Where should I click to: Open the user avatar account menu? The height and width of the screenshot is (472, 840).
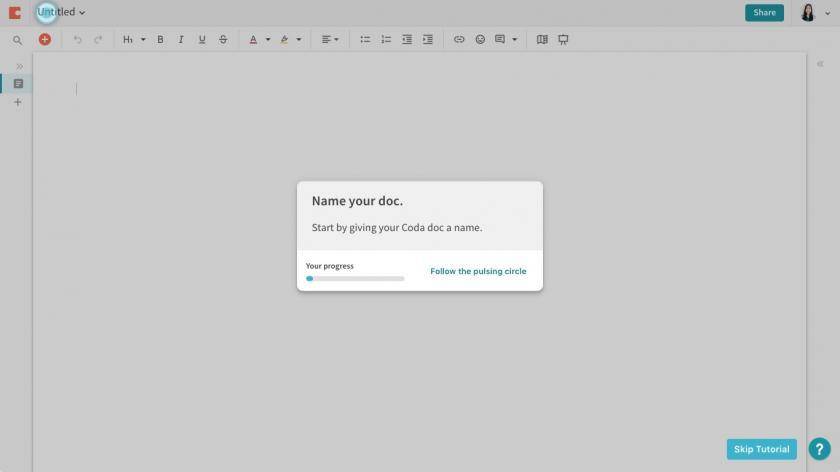point(815,12)
